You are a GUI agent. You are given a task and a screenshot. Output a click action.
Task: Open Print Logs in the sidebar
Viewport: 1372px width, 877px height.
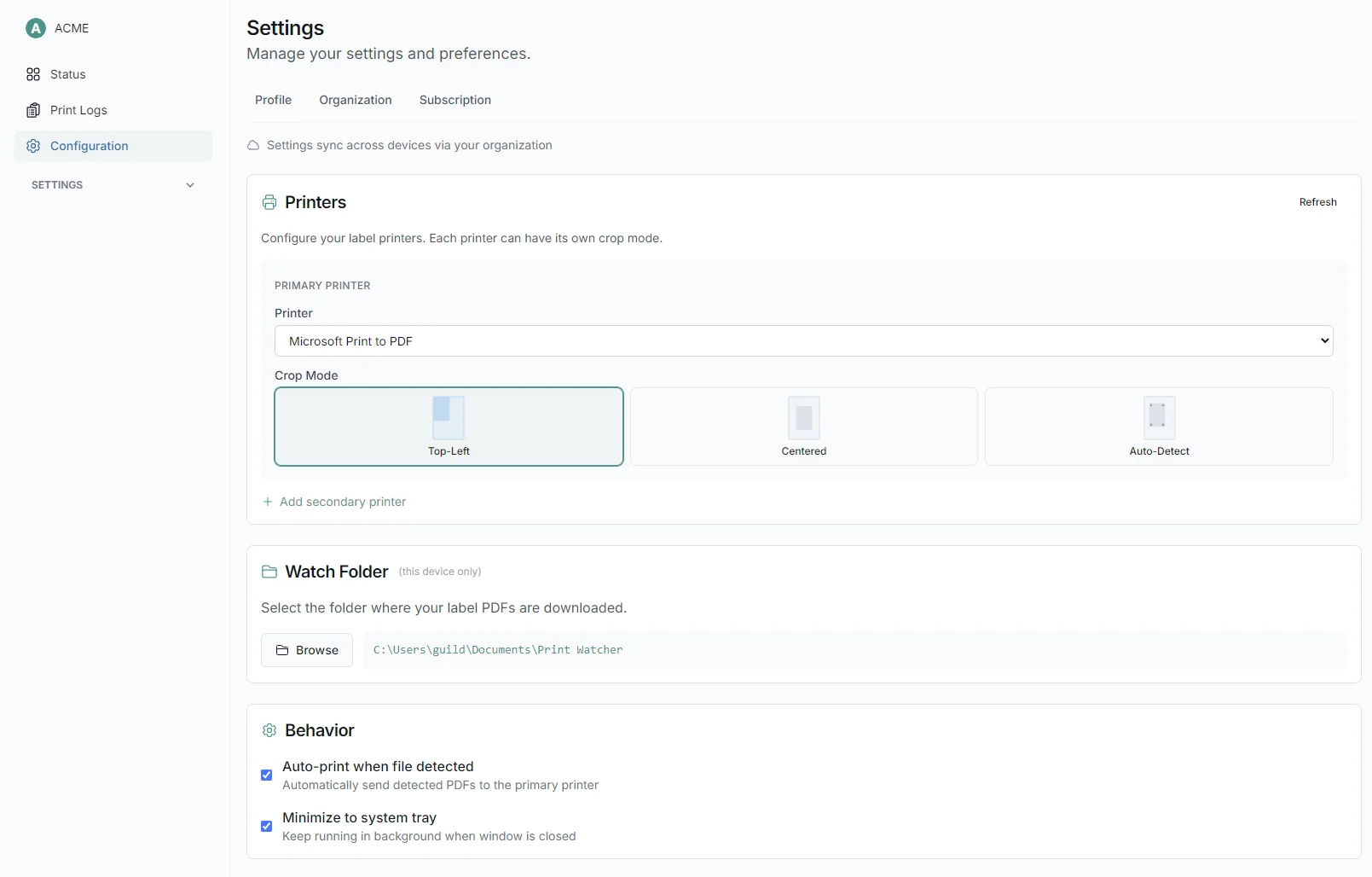click(113, 110)
